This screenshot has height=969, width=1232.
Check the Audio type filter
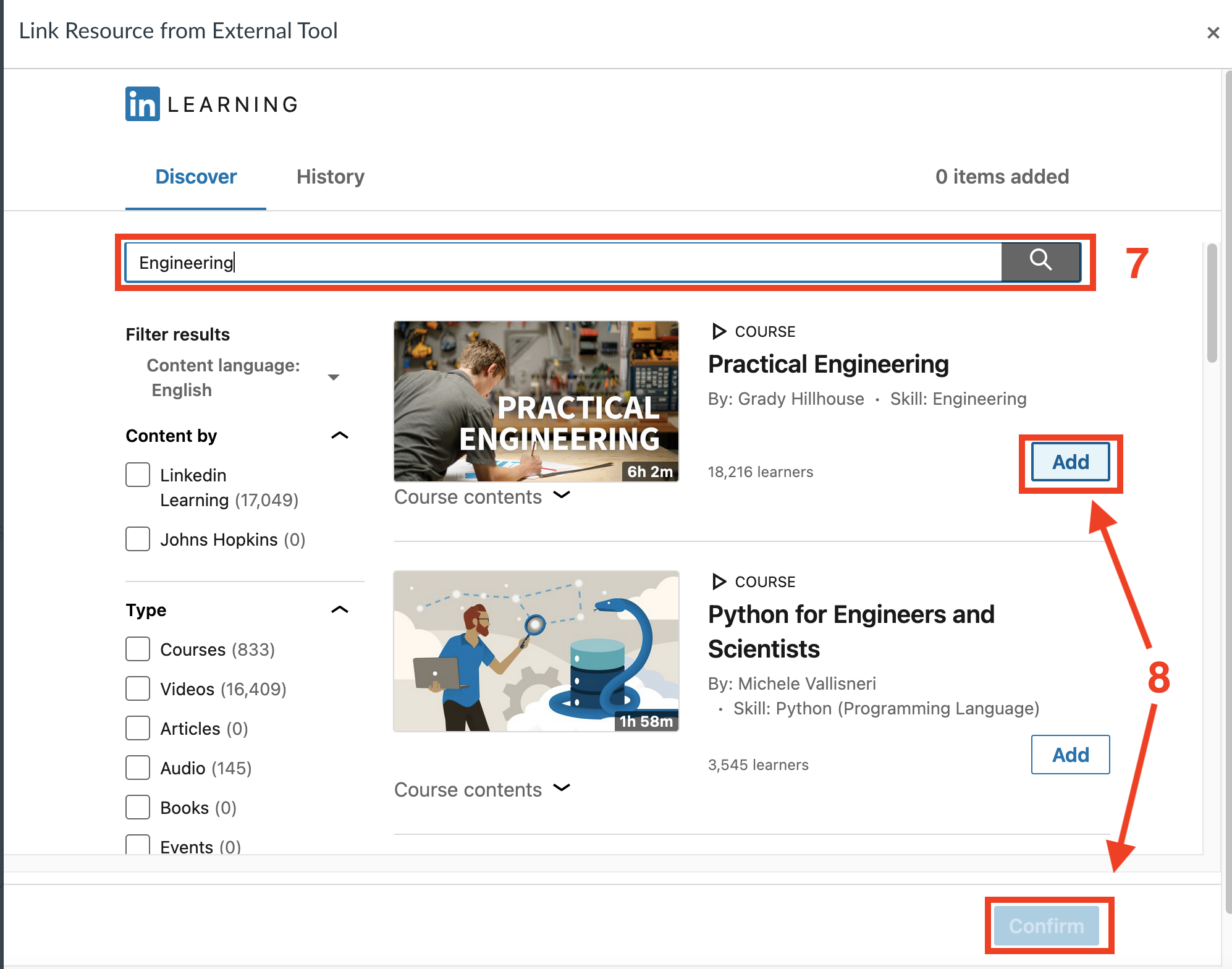pyautogui.click(x=138, y=768)
